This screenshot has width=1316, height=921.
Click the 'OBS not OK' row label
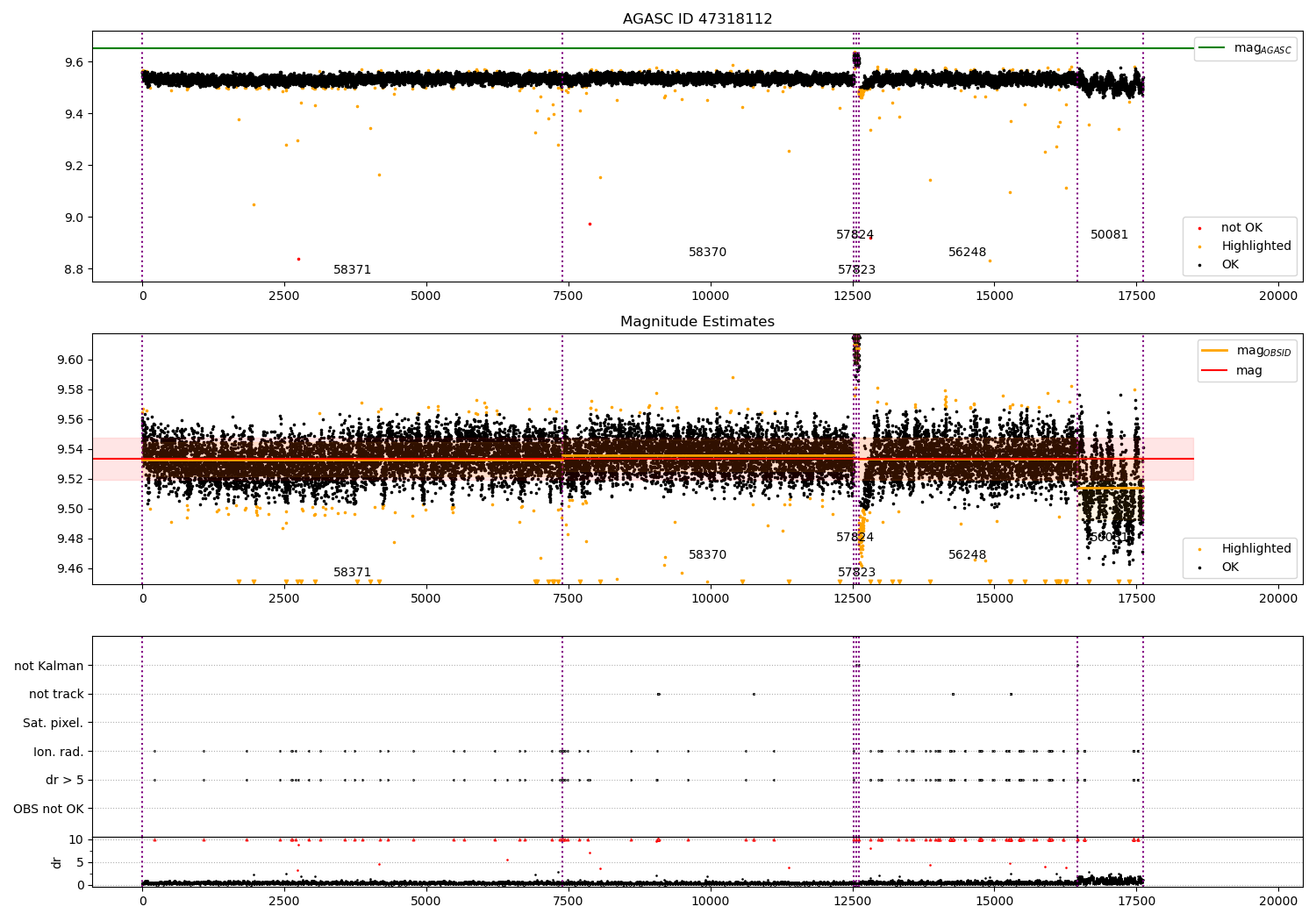(49, 809)
